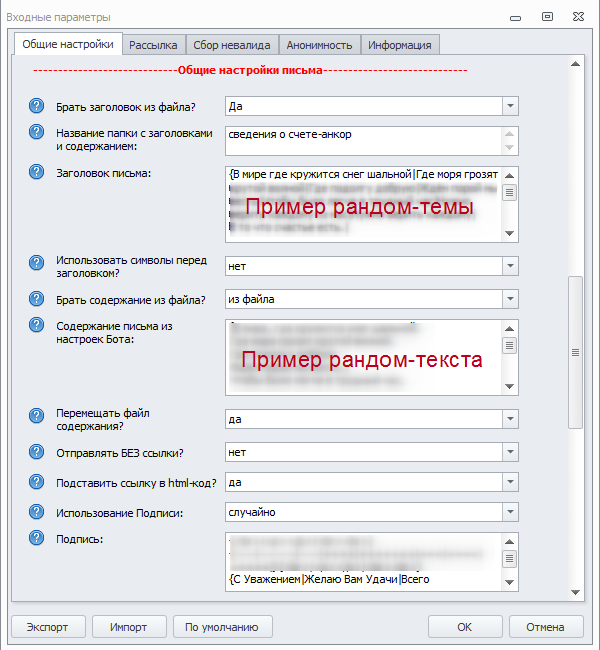Open 'Подставить ссылку в html-код?' dropdown
The width and height of the screenshot is (600, 650).
tap(510, 482)
